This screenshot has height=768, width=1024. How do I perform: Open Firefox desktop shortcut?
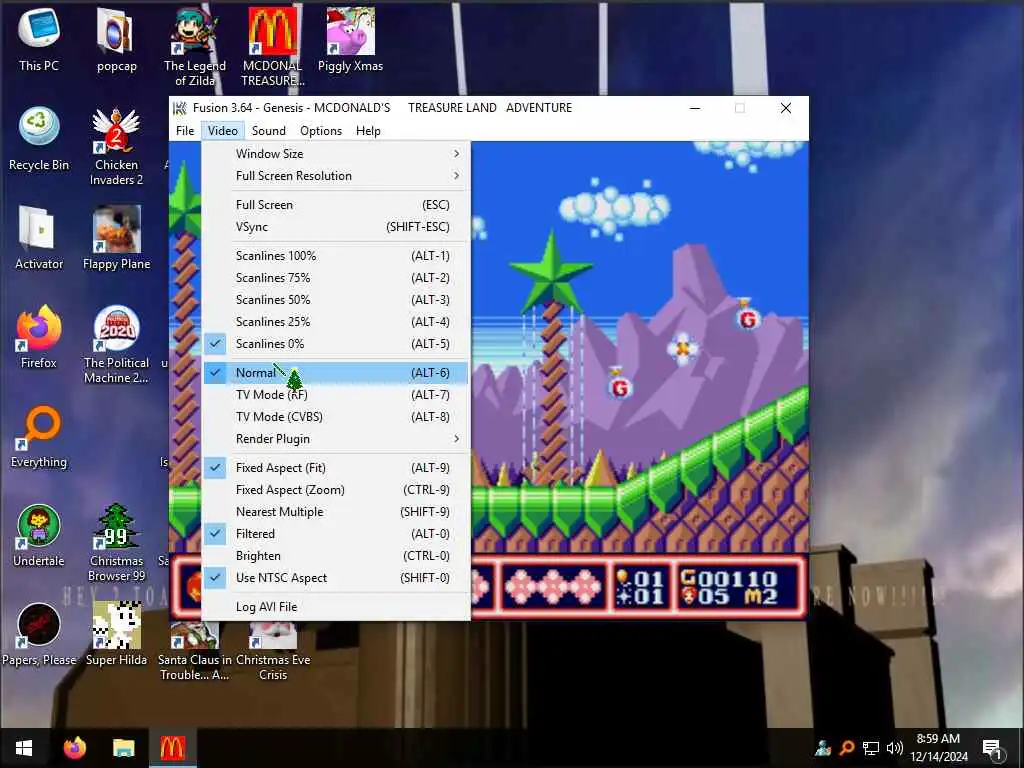[x=39, y=337]
